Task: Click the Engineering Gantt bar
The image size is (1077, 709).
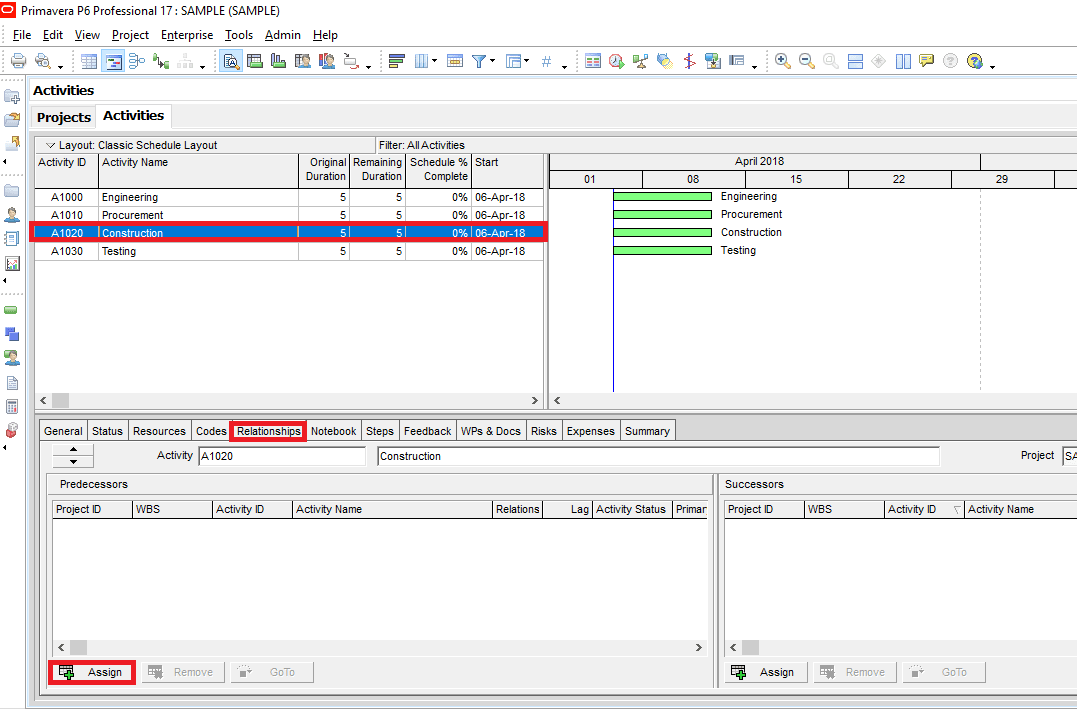Action: [x=662, y=196]
